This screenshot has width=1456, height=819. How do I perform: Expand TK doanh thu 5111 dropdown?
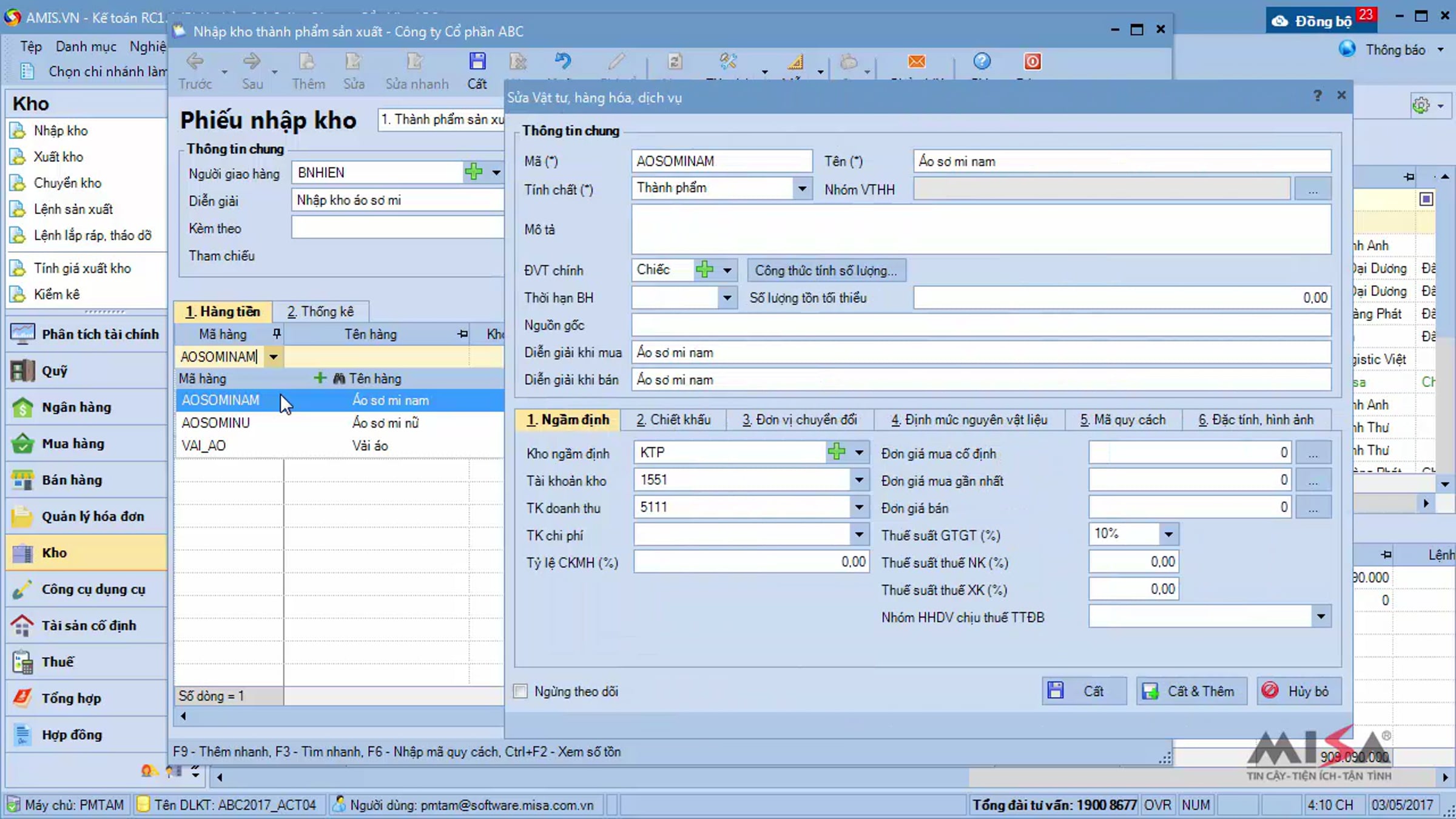859,507
